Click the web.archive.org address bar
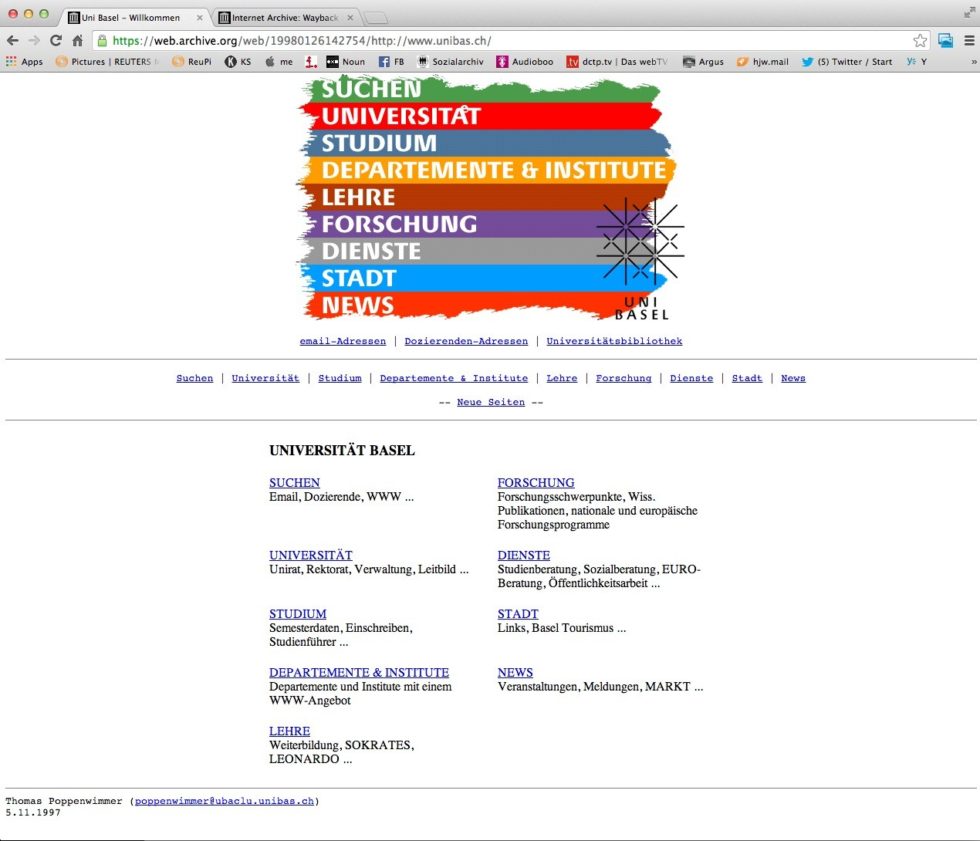The height and width of the screenshot is (841, 980). click(x=509, y=41)
